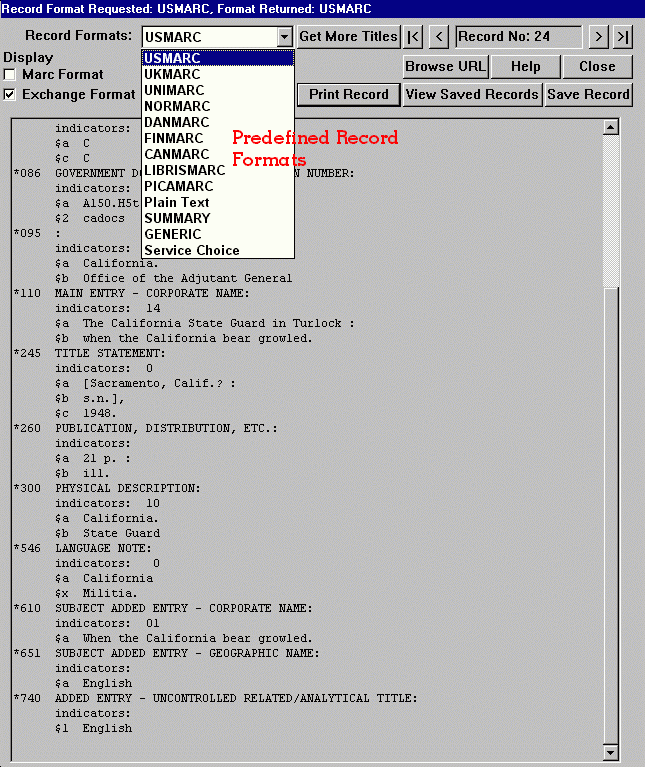Select UKMARC from the format list
This screenshot has width=645, height=767.
218,74
